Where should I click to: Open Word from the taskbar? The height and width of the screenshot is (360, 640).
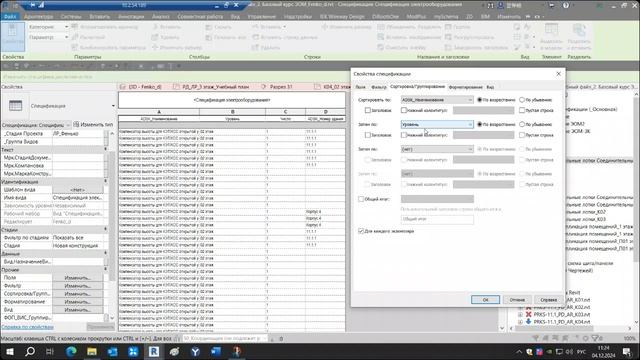point(216,351)
